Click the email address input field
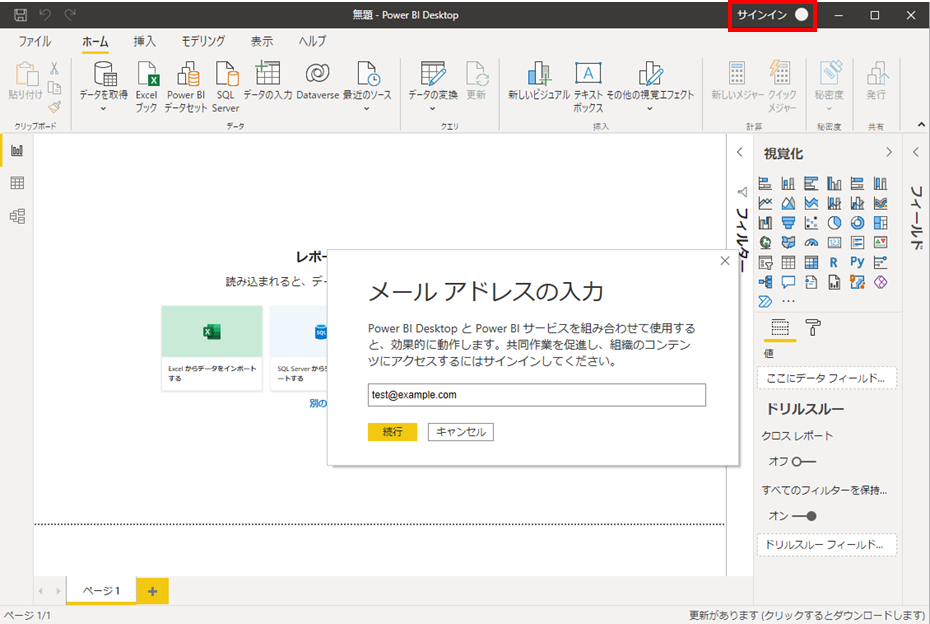The height and width of the screenshot is (624, 930). pos(536,395)
